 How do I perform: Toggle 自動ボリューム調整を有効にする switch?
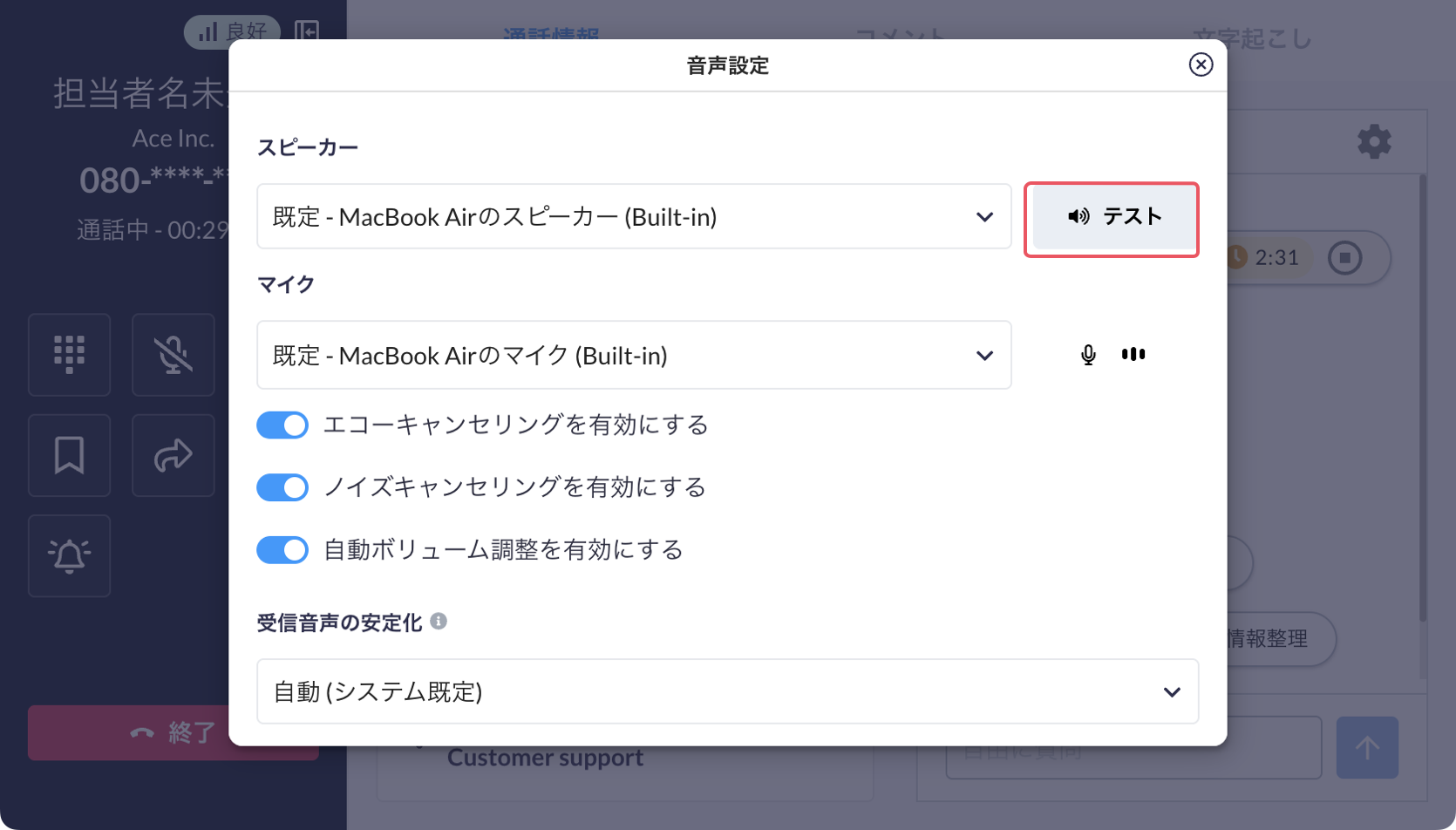pyautogui.click(x=282, y=550)
